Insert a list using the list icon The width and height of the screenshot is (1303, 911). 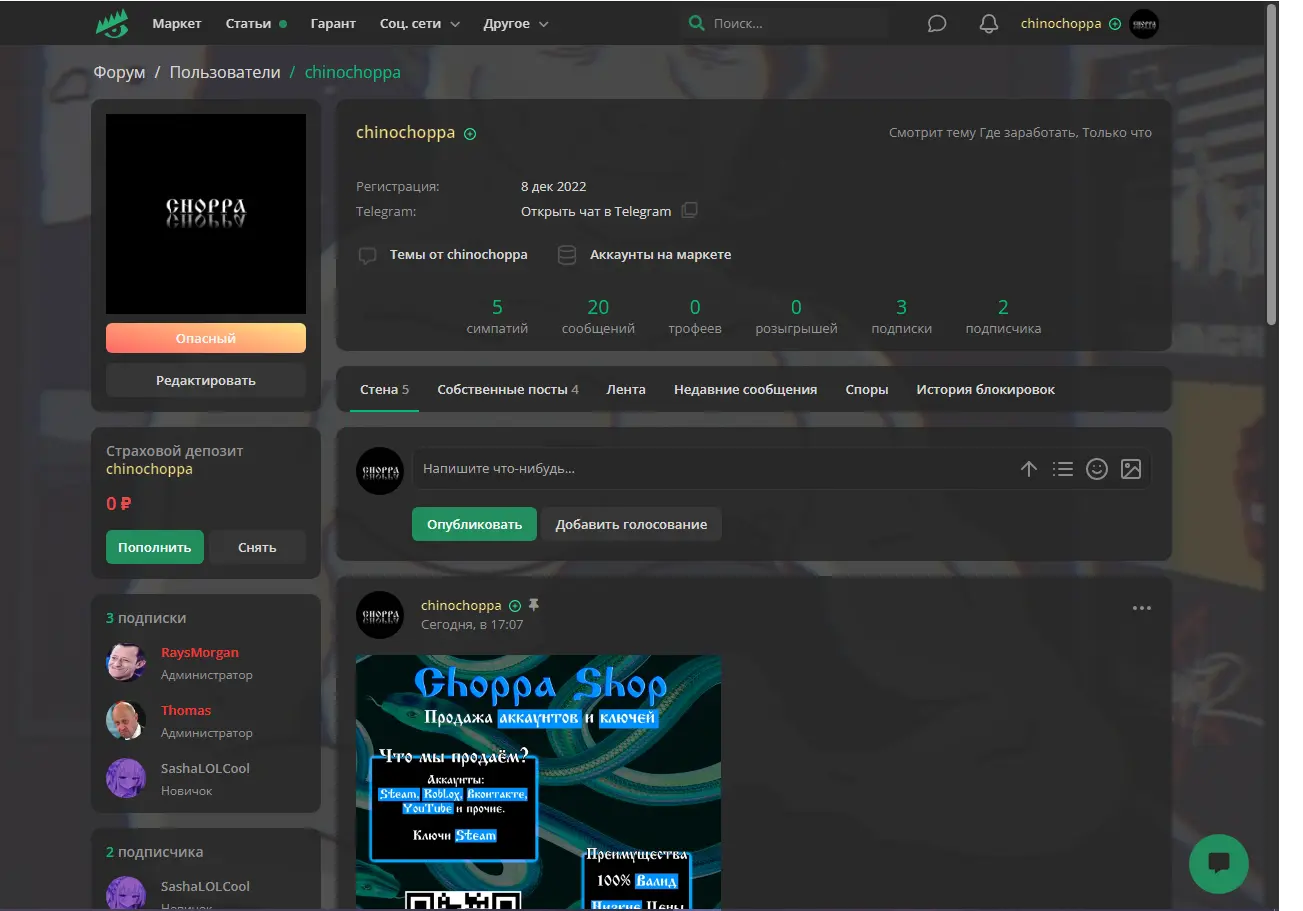click(x=1063, y=468)
